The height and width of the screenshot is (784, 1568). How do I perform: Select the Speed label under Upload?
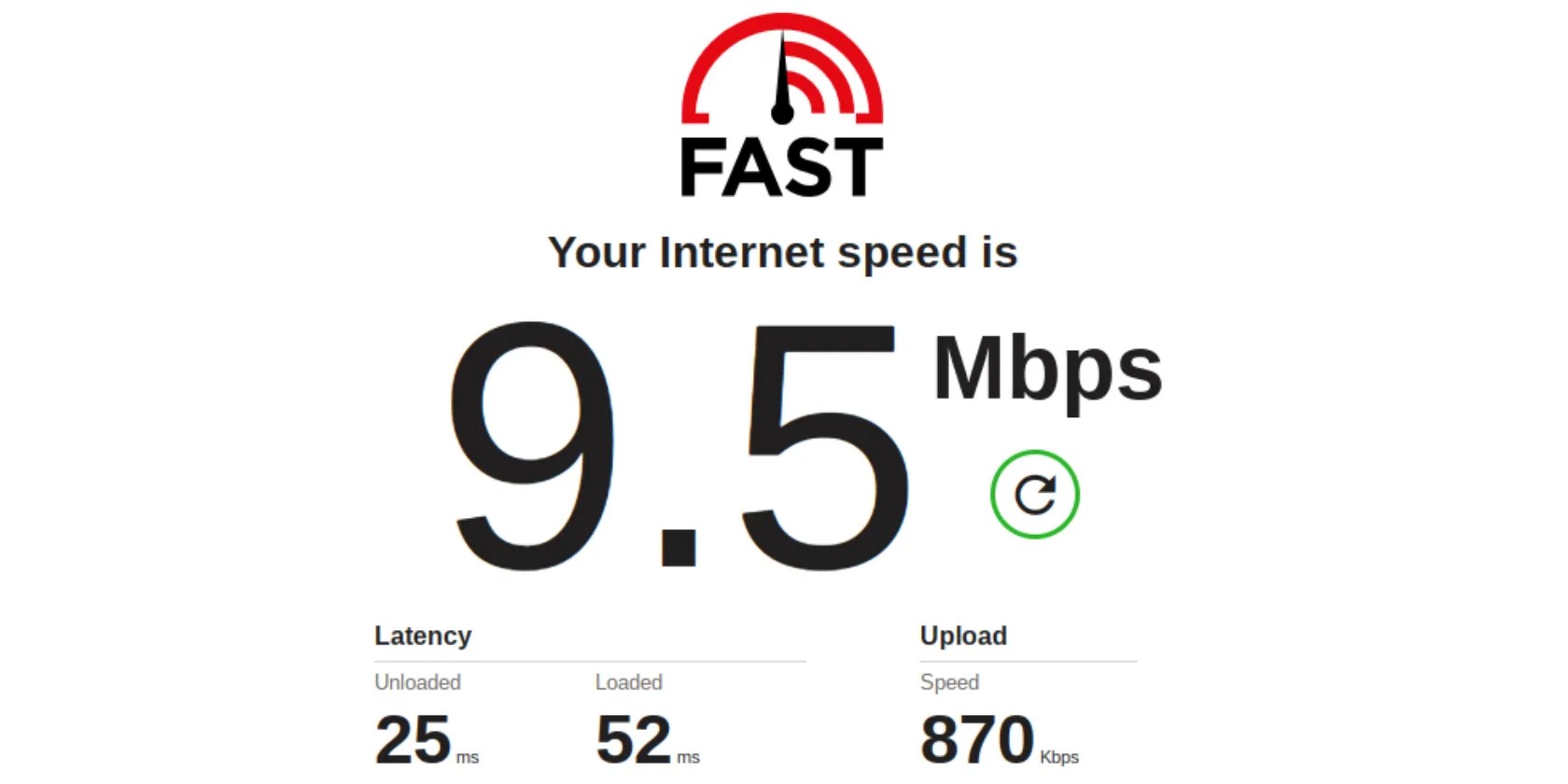click(x=949, y=682)
